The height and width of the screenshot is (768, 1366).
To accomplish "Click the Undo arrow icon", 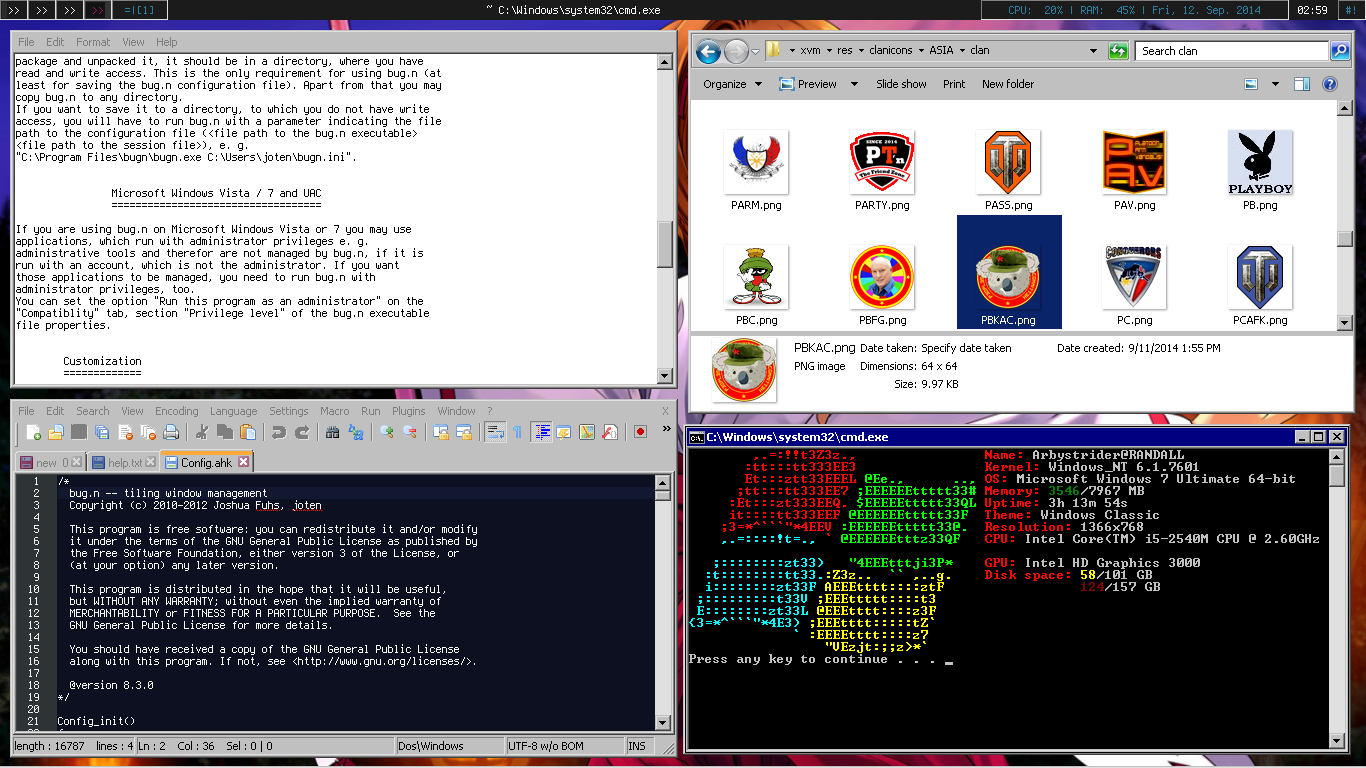I will [278, 432].
